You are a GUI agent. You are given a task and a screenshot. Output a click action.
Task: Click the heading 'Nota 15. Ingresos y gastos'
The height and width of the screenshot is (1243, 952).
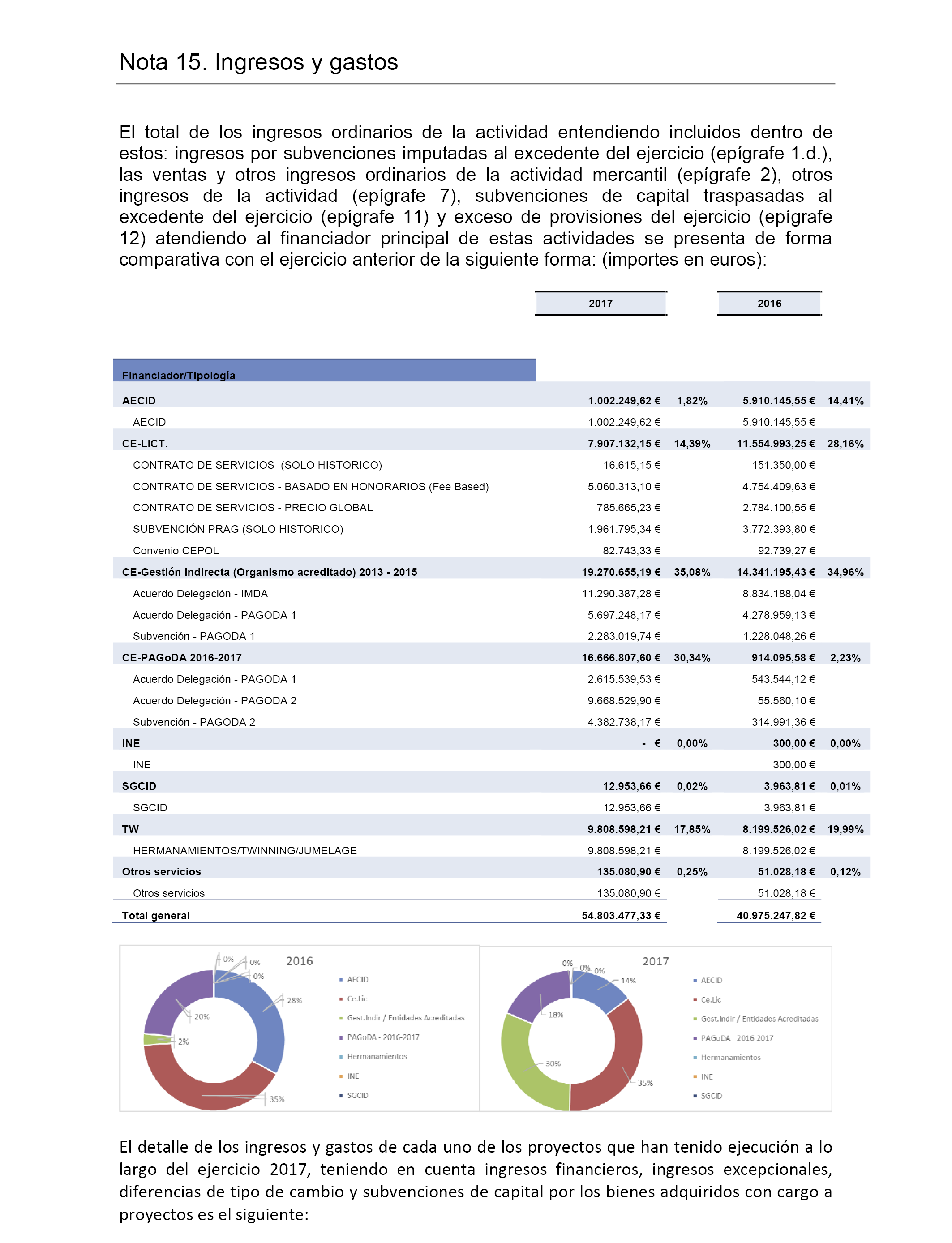pos(258,62)
